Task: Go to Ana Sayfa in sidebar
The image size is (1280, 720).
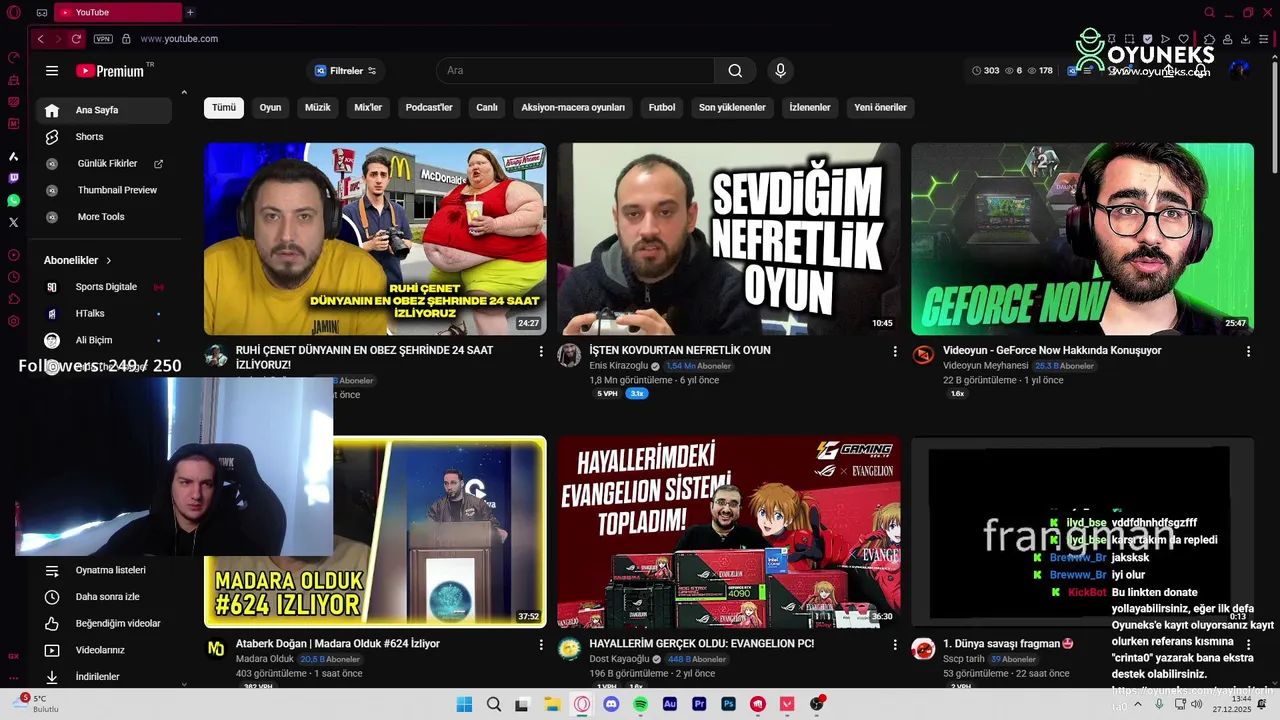Action: [104, 110]
